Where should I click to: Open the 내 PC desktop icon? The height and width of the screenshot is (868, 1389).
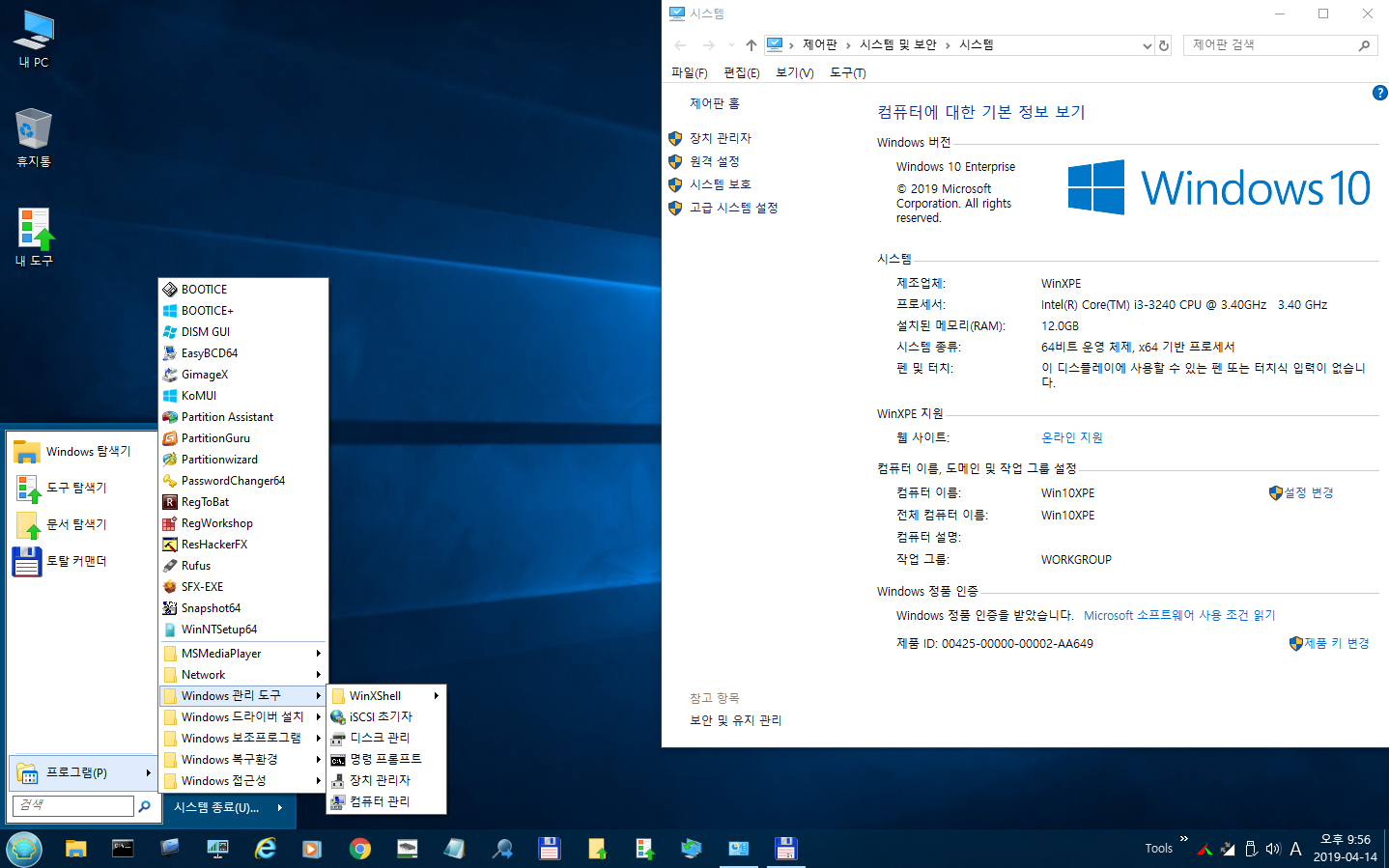[x=34, y=39]
